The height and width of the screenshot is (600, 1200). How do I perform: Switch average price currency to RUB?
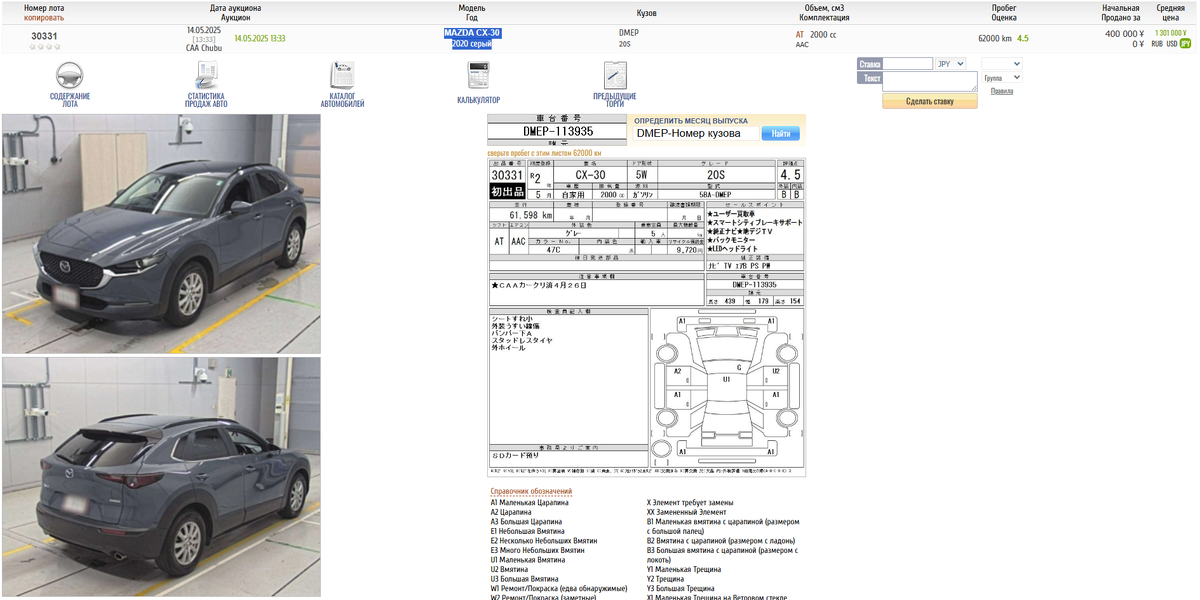1157,44
